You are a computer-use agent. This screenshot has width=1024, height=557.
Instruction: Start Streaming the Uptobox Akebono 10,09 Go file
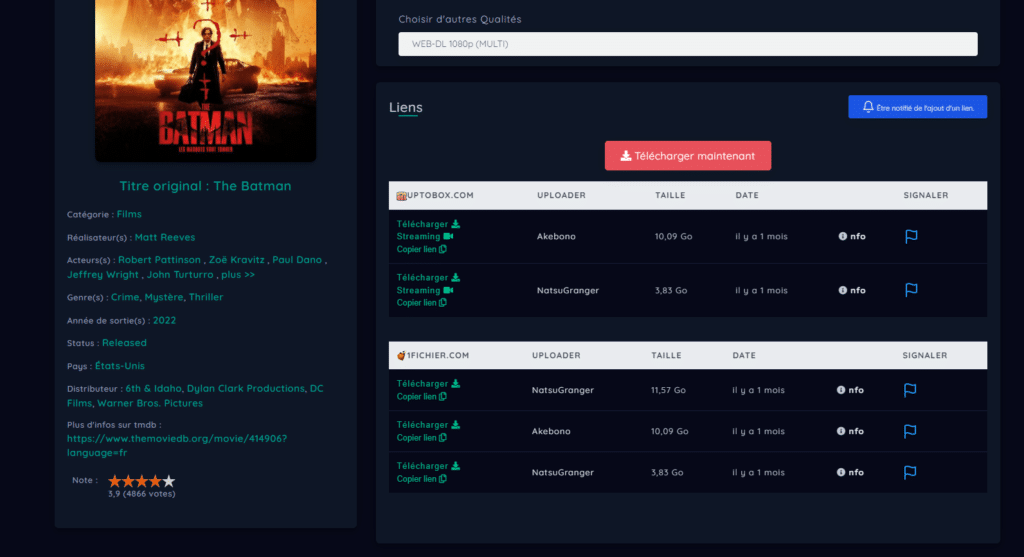point(424,236)
